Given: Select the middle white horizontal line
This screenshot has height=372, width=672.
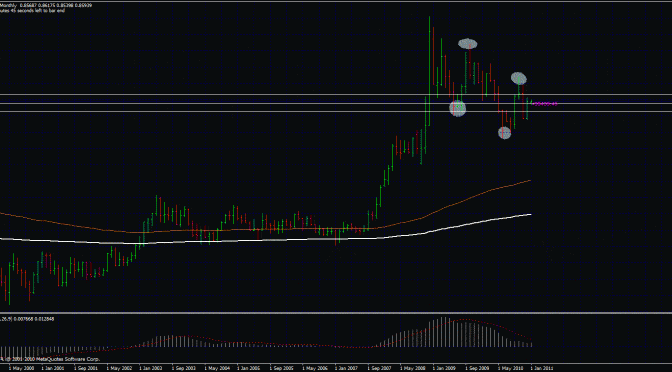Looking at the screenshot, I should pyautogui.click(x=336, y=103).
